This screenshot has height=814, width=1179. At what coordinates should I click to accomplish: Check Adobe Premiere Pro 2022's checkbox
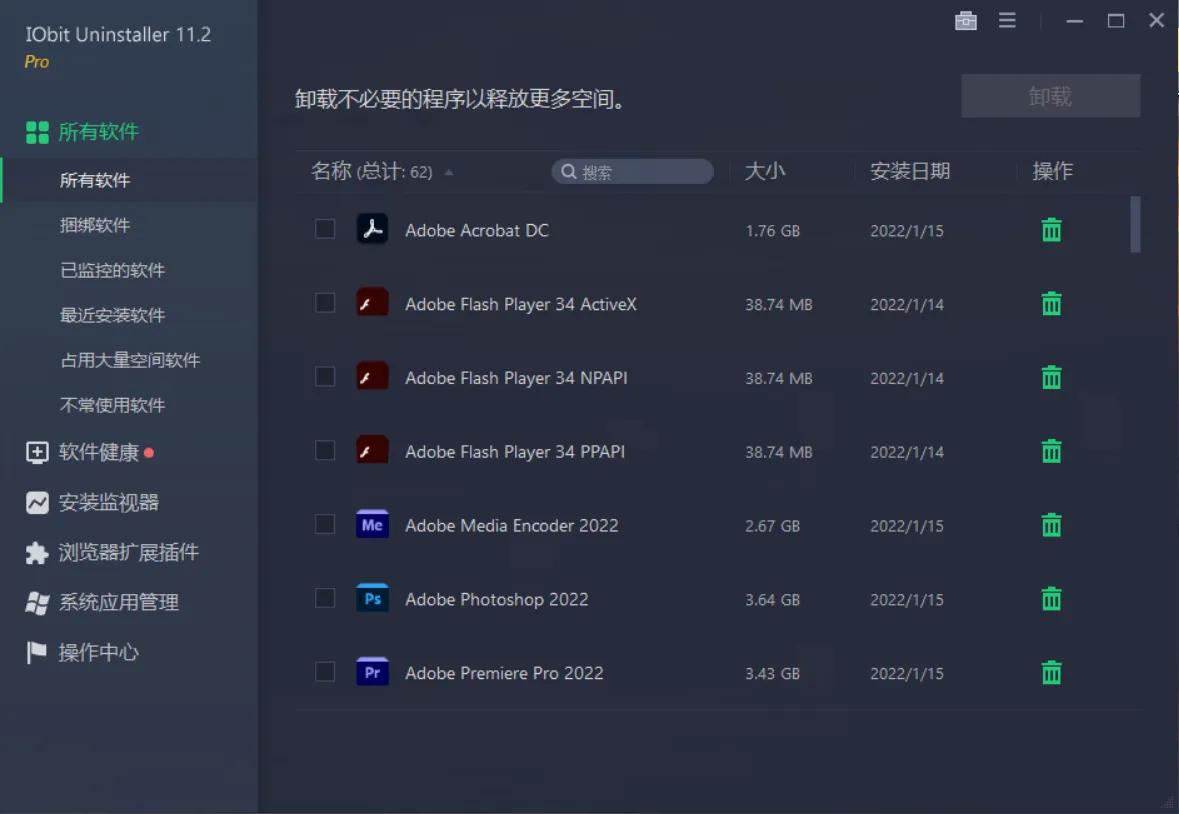click(324, 672)
